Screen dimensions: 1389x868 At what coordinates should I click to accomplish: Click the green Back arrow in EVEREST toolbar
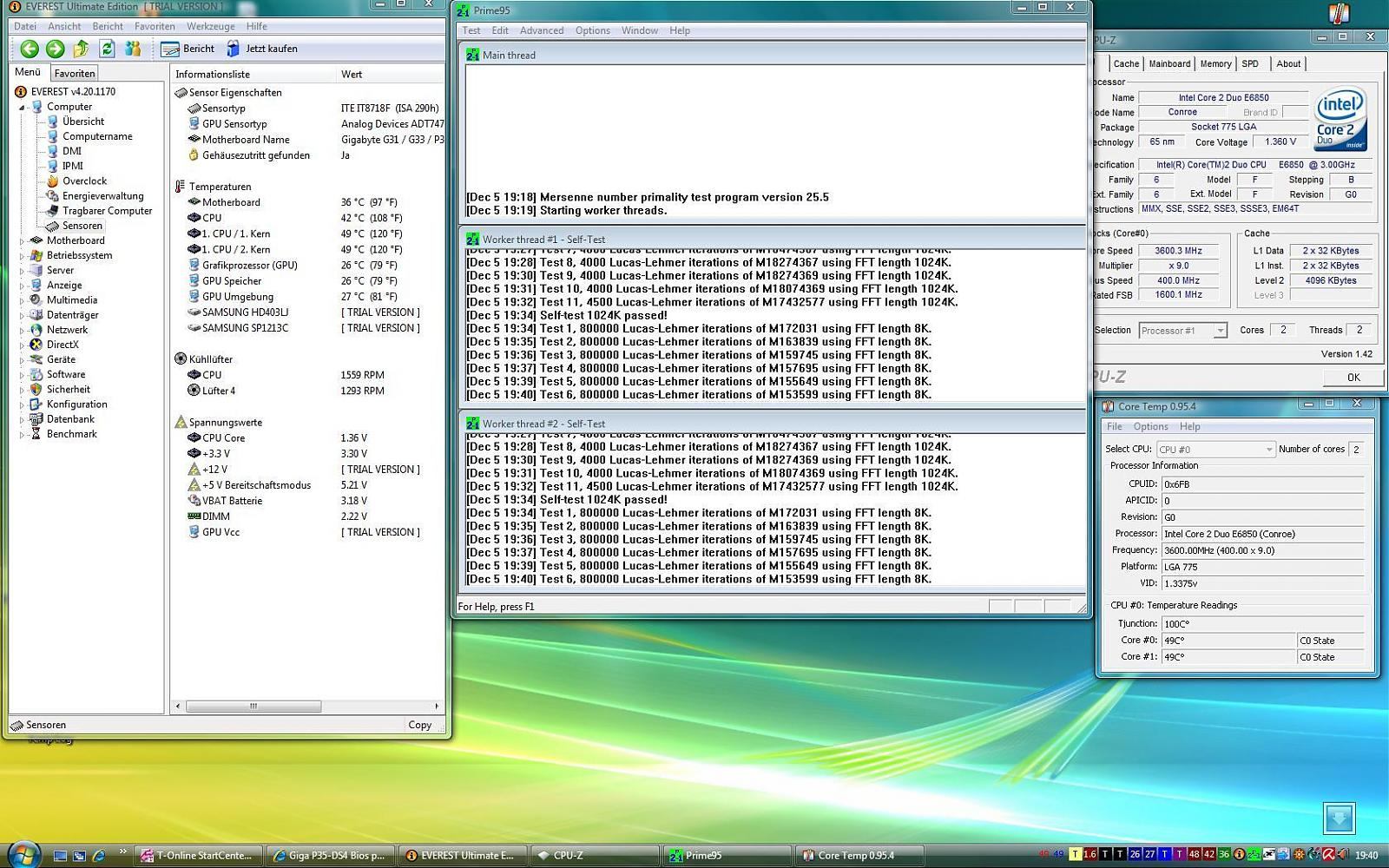click(30, 49)
